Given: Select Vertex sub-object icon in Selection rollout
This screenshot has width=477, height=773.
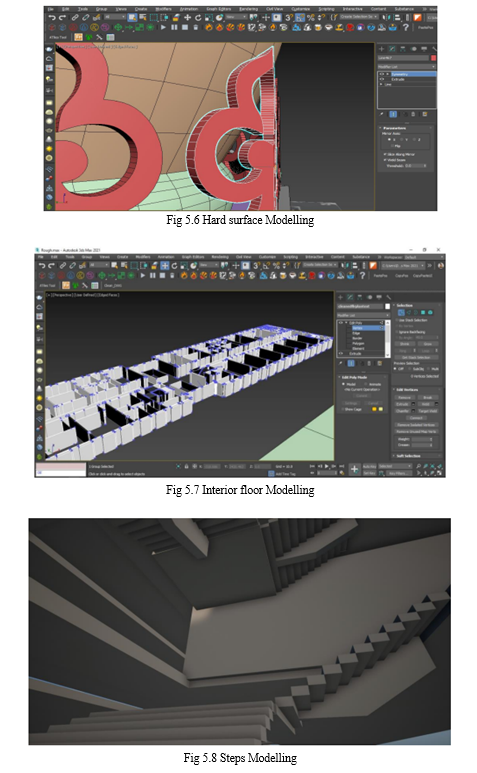Looking at the screenshot, I should pos(401,313).
